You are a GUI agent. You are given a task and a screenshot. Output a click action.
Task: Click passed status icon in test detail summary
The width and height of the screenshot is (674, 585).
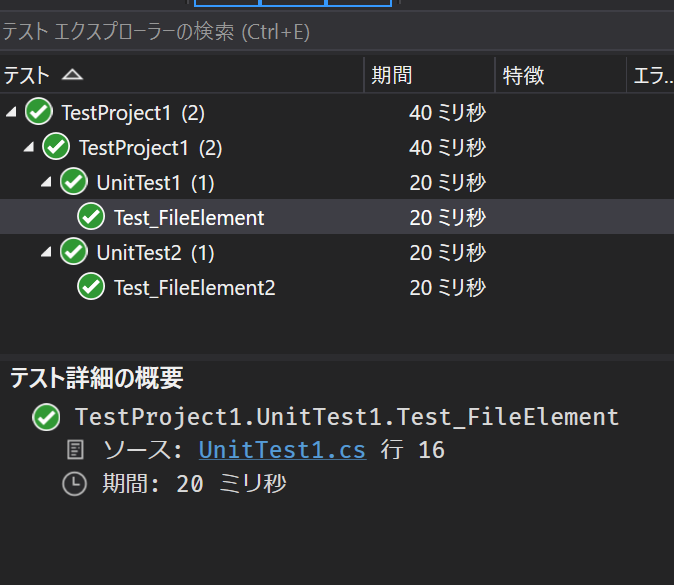[x=46, y=417]
